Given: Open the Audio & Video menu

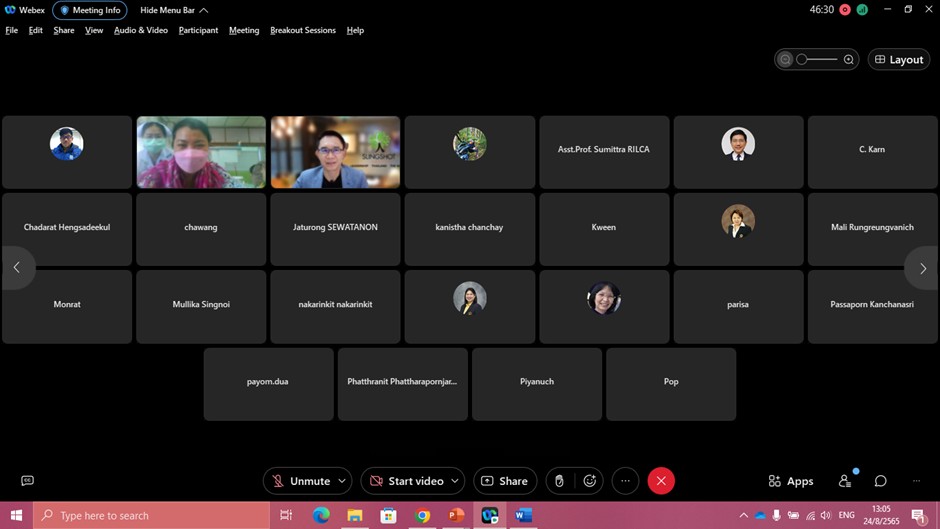Looking at the screenshot, I should tap(140, 30).
